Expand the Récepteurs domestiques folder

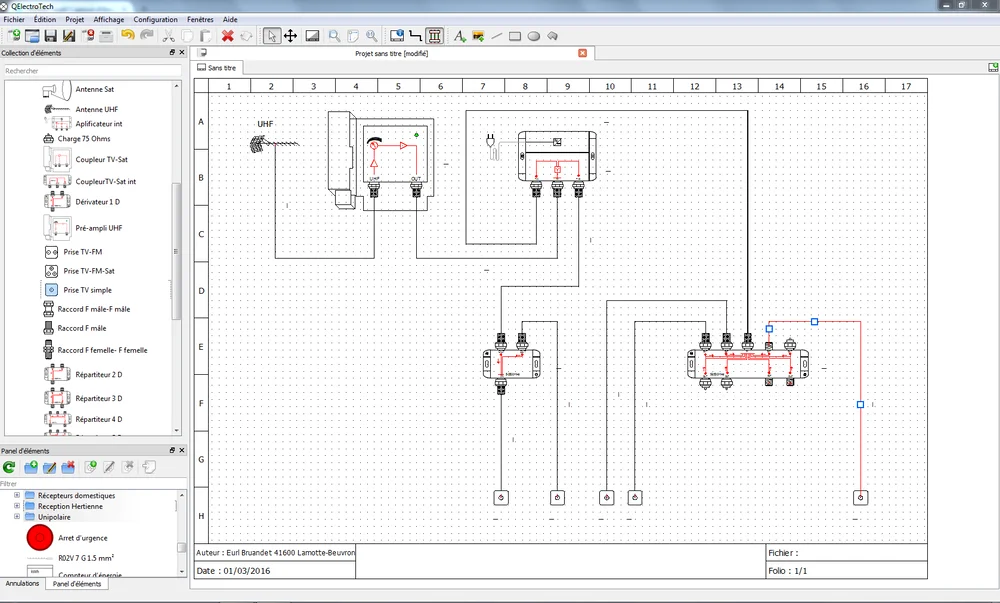17,496
